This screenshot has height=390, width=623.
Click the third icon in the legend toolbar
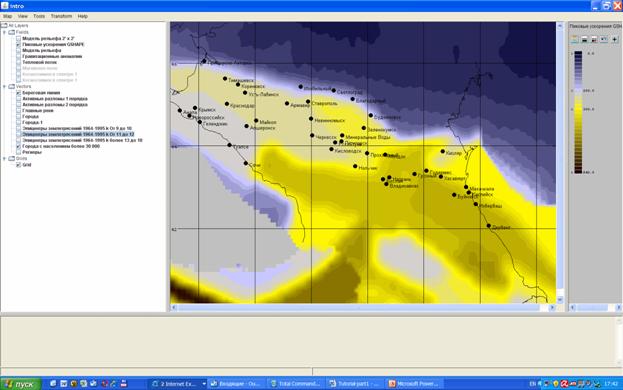click(x=594, y=39)
